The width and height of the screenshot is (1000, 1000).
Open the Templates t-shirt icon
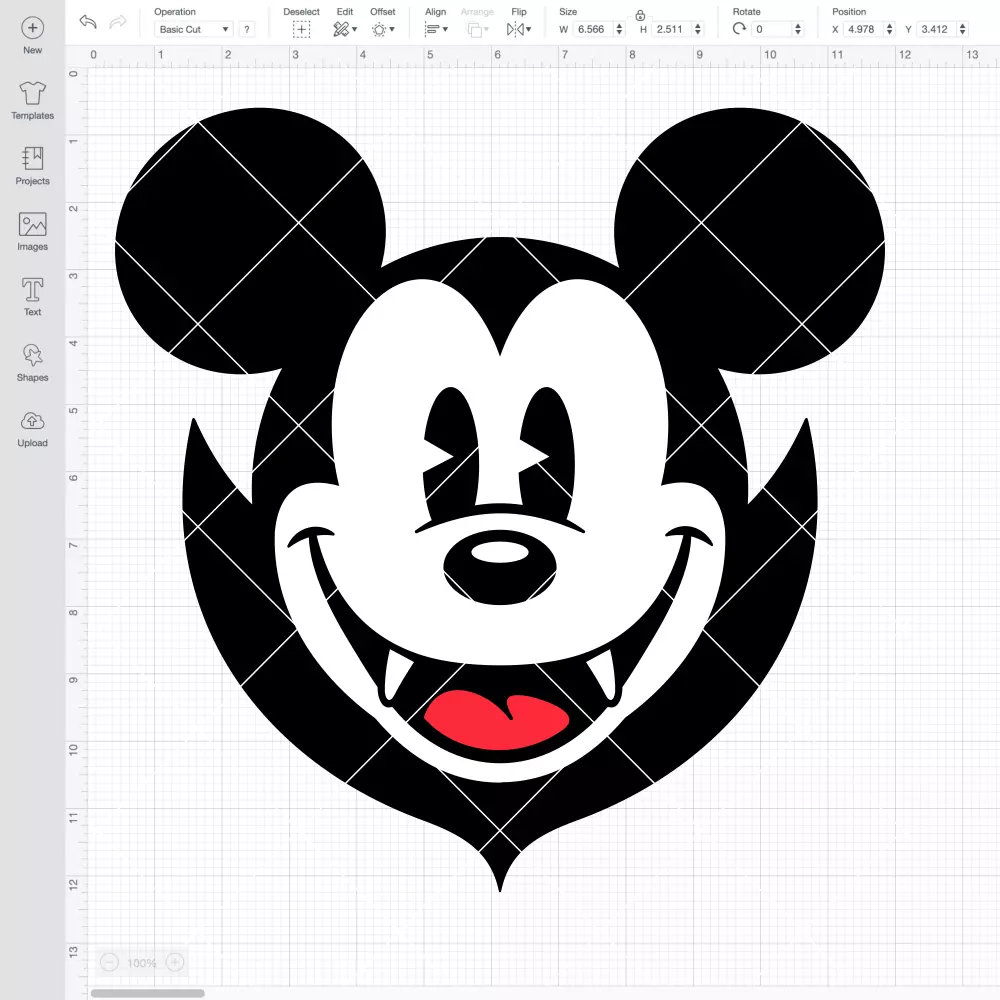tap(33, 93)
